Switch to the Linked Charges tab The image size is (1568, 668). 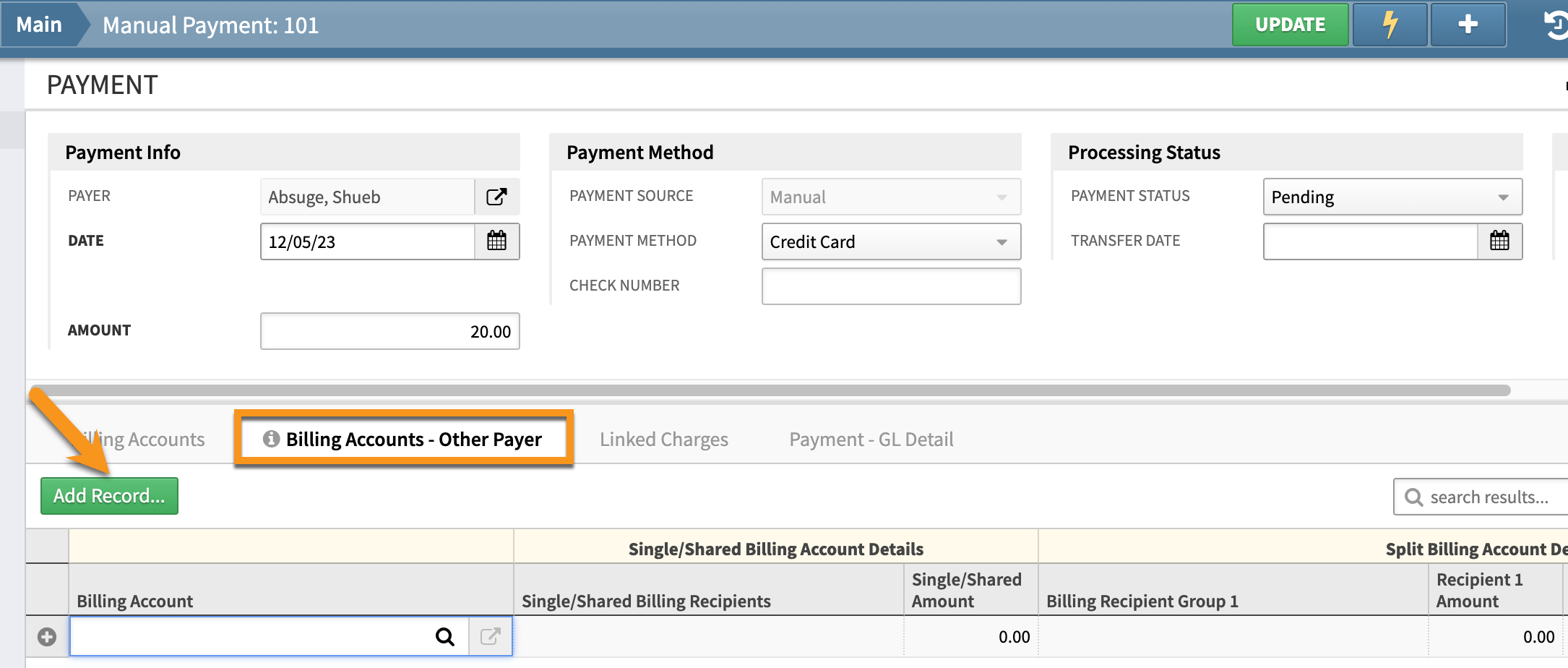click(x=663, y=439)
